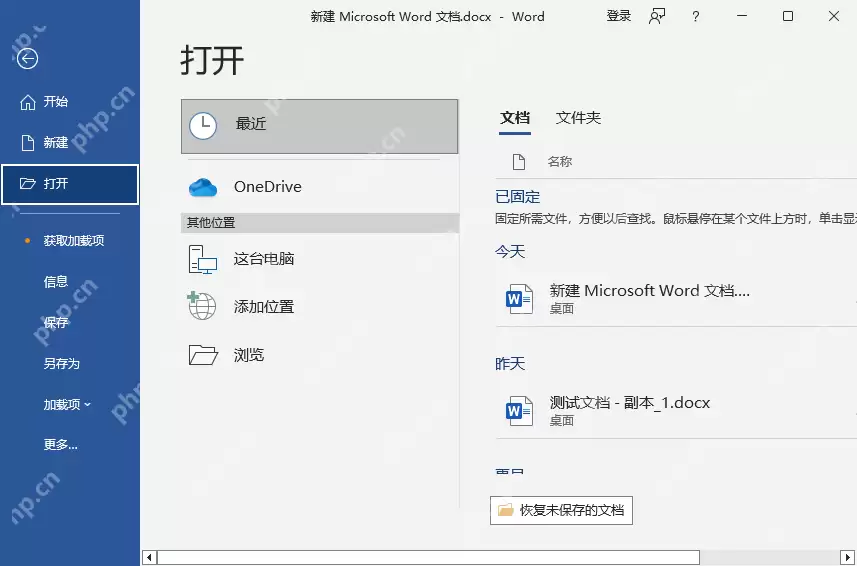The image size is (857, 566).
Task: Click 另存为 in the sidebar
Action: [x=69, y=363]
